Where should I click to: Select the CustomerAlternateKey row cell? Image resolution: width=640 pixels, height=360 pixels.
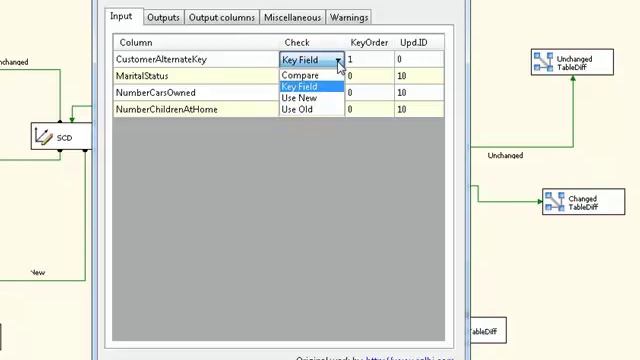click(196, 60)
